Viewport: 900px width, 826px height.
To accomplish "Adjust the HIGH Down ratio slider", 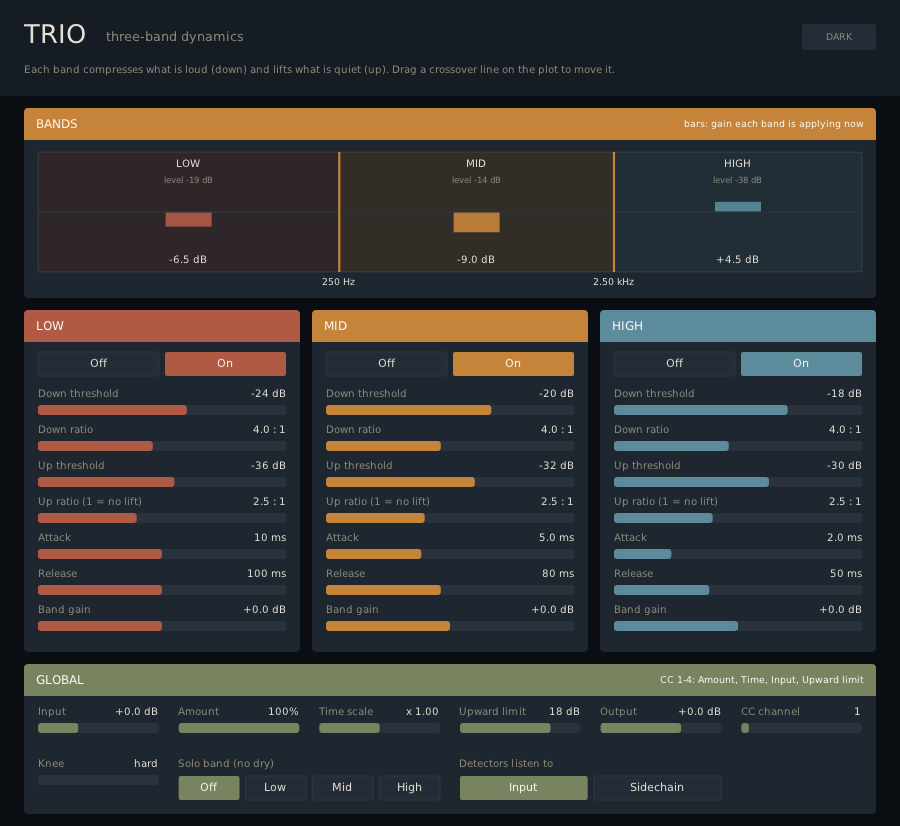I will pyautogui.click(x=738, y=446).
